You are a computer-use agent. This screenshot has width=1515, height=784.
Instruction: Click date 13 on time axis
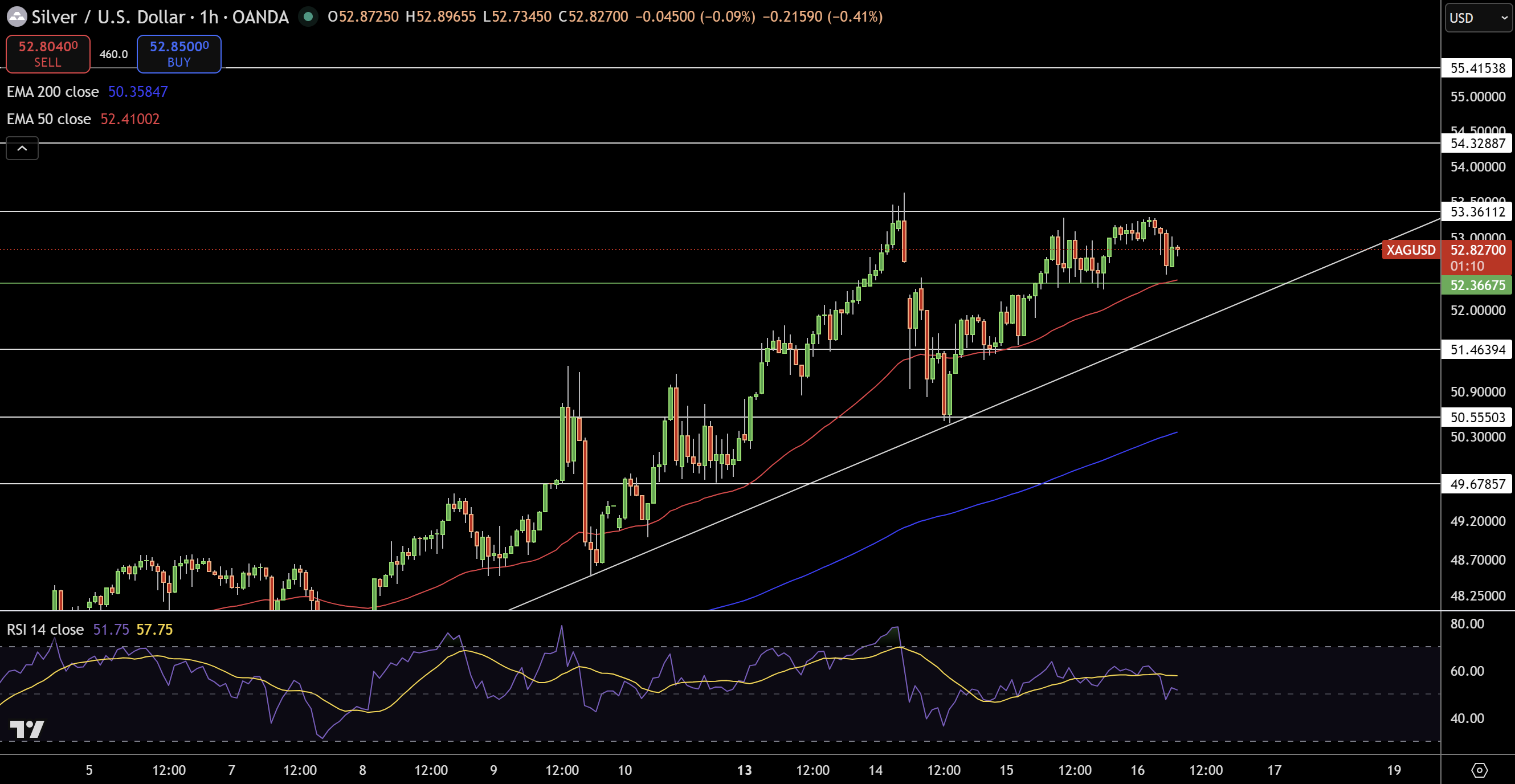[x=744, y=770]
